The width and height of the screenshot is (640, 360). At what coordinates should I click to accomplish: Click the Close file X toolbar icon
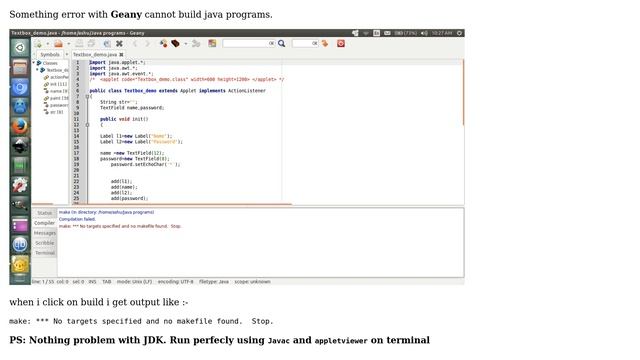coord(119,44)
